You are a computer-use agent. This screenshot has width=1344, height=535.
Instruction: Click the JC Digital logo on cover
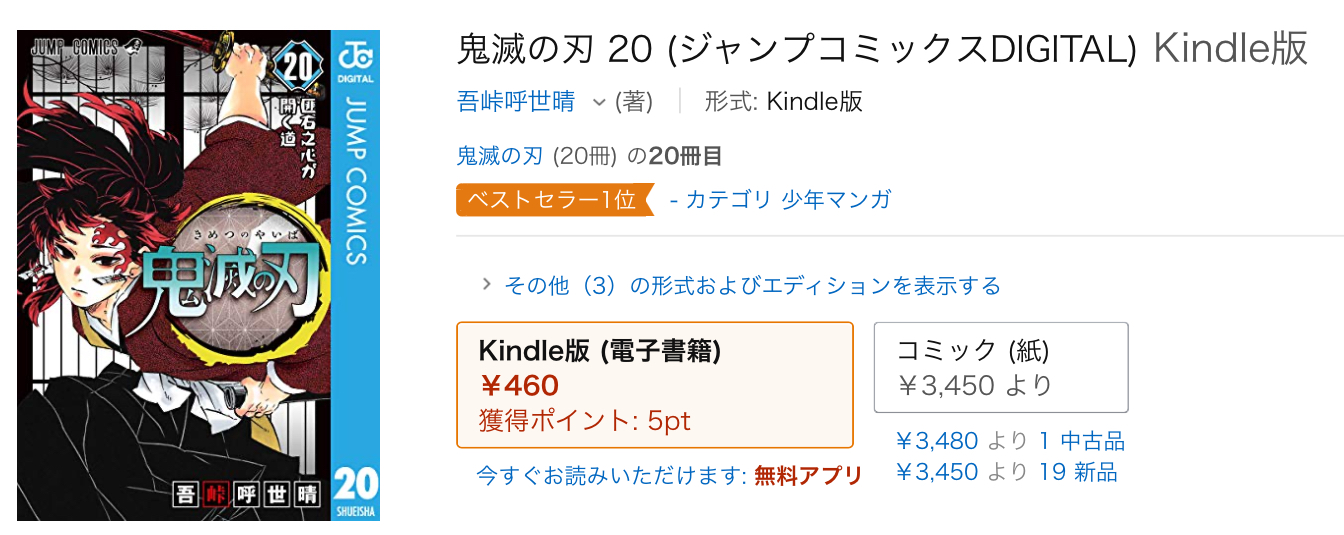pos(357,59)
